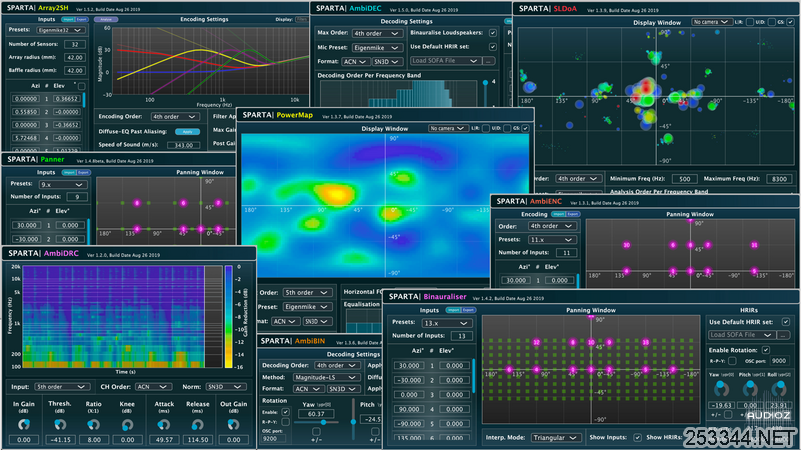Open Order dropdown in AmbiENC

pos(552,226)
